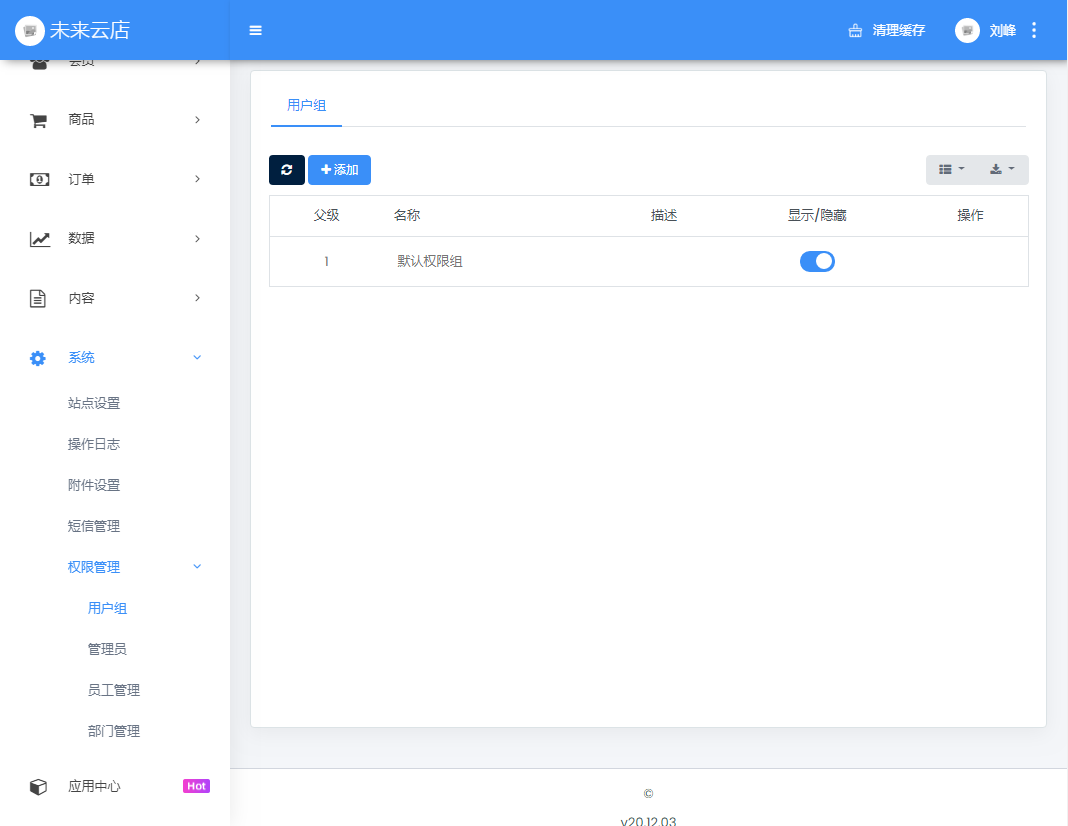The image size is (1068, 826).
Task: Click the 应用中心 cube icon
Action: [x=38, y=787]
